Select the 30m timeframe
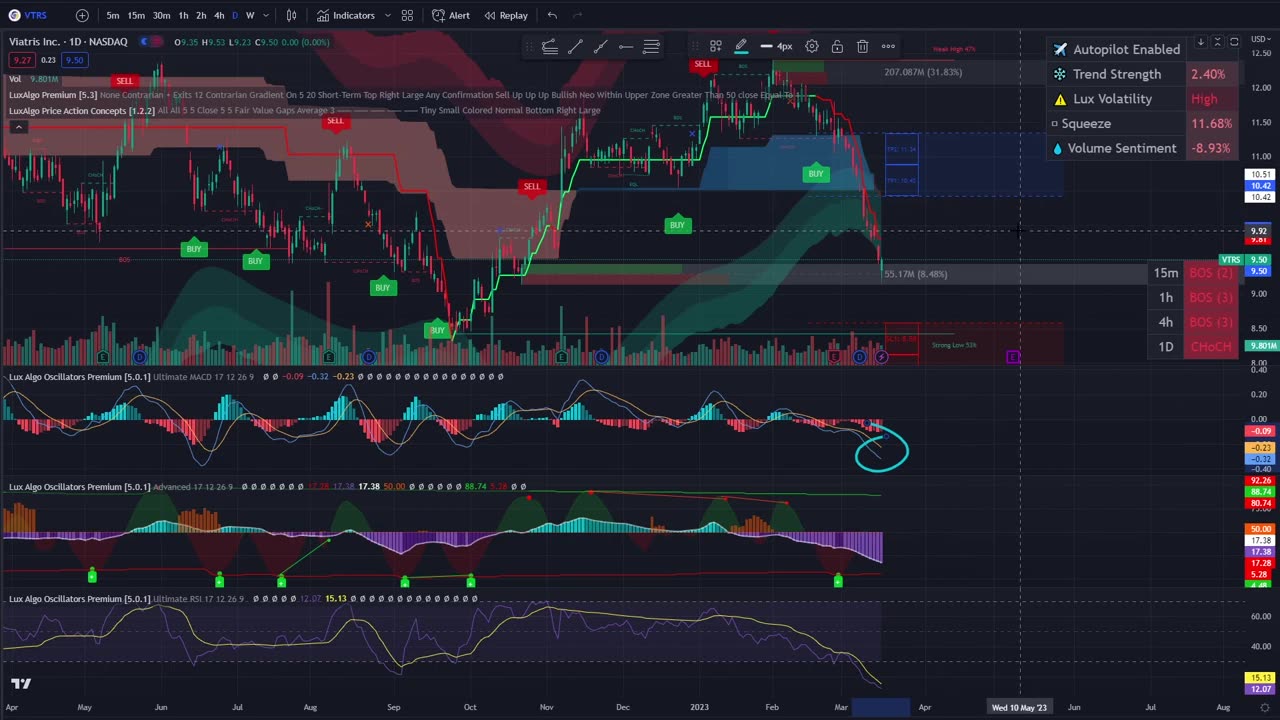 point(161,15)
